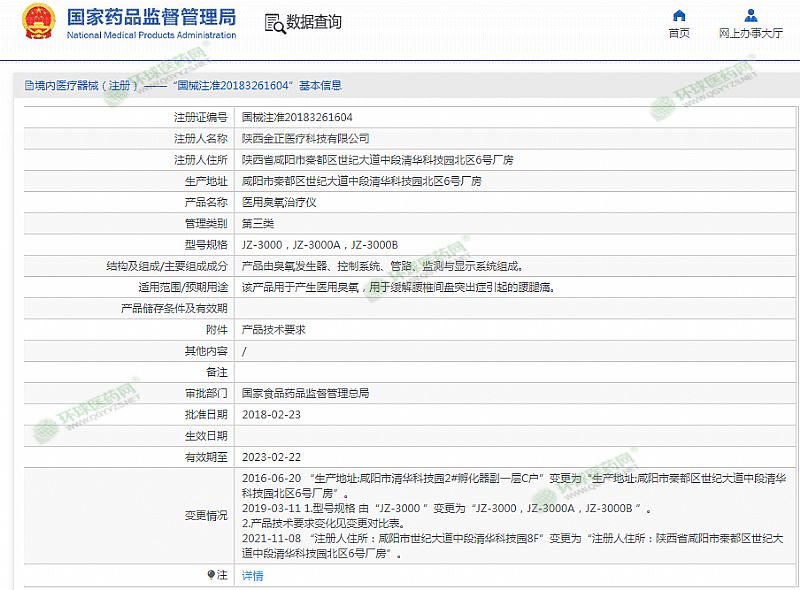The height and width of the screenshot is (590, 800).
Task: Select registration number 国械注准20183261604 value in table
Action: [297, 117]
